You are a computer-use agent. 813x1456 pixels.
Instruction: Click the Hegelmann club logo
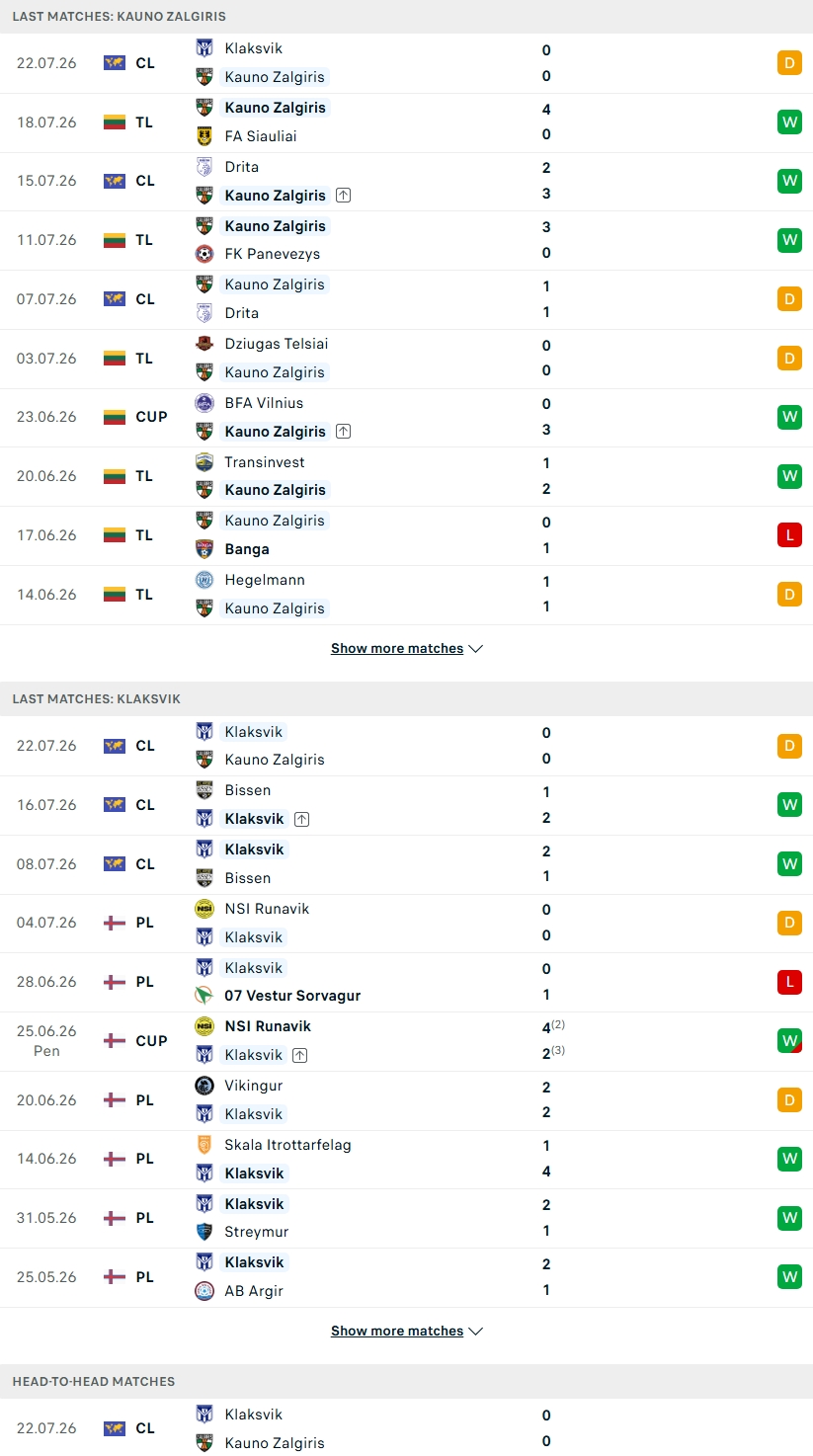(204, 580)
